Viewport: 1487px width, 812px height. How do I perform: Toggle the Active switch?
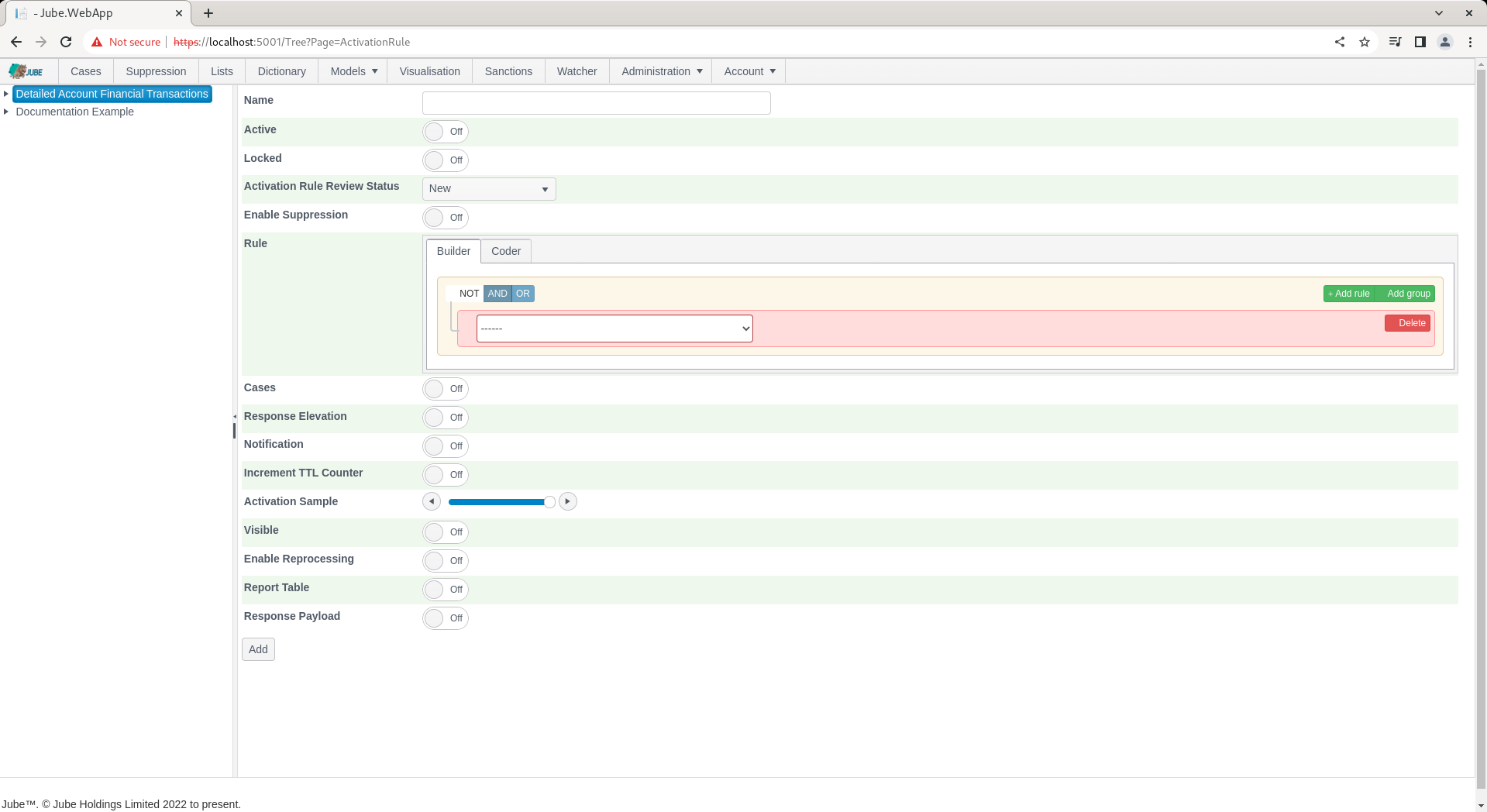[446, 132]
